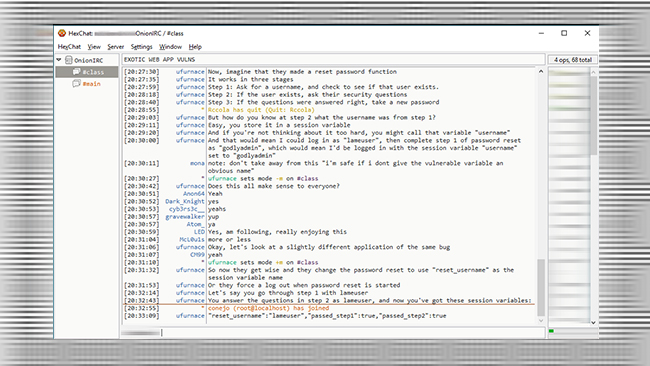The image size is (650, 366).
Task: Click the timestamp [20:27:30]
Action: click(141, 72)
